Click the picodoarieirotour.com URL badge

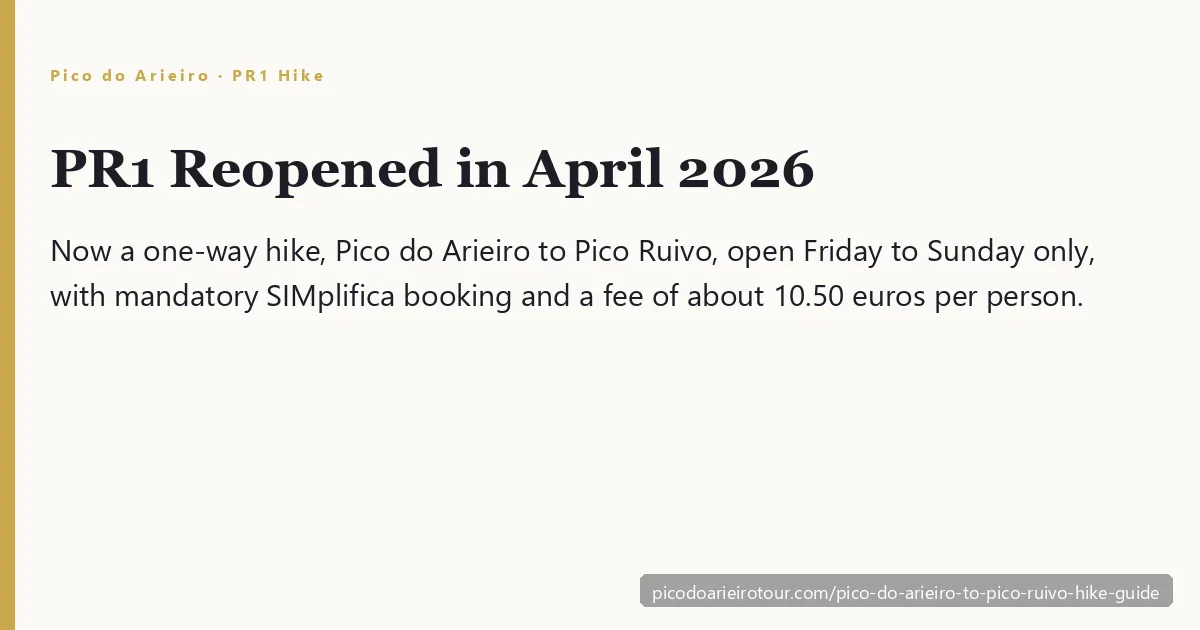pyautogui.click(x=906, y=593)
